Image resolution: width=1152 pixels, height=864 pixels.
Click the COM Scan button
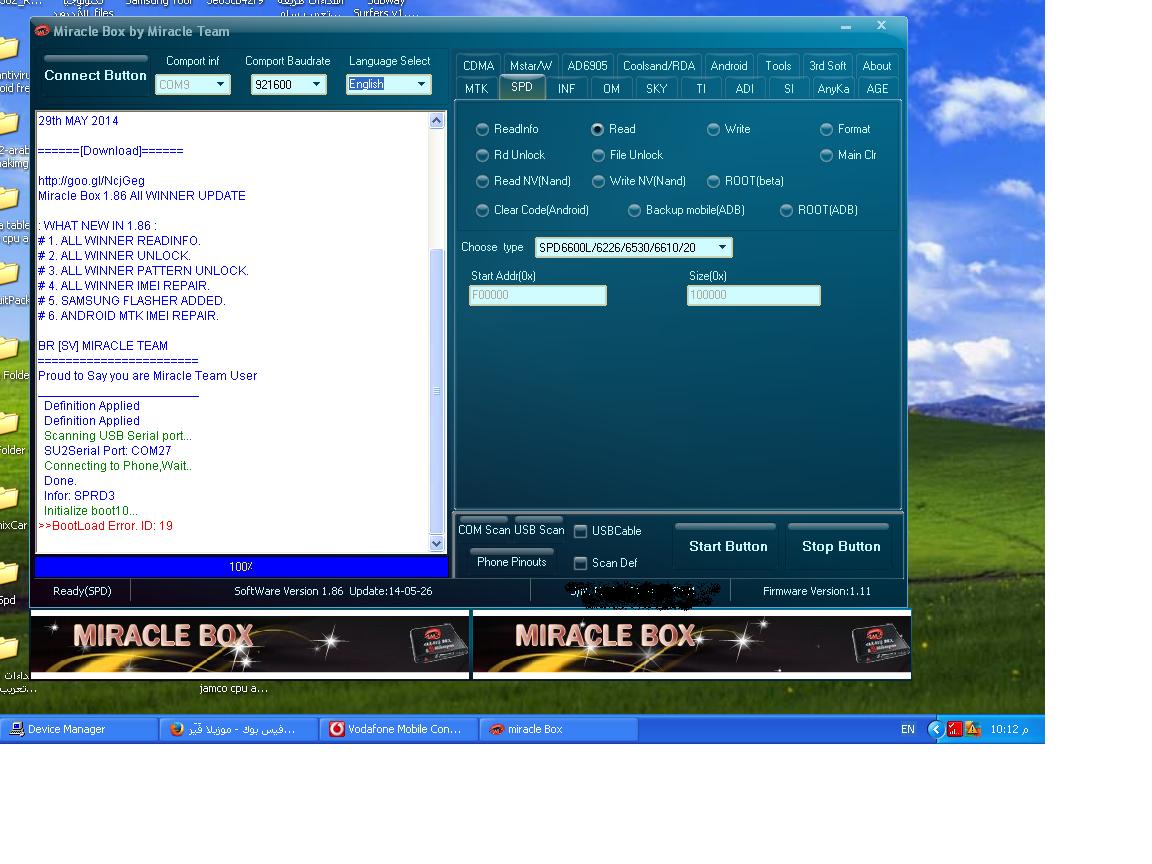tap(483, 530)
